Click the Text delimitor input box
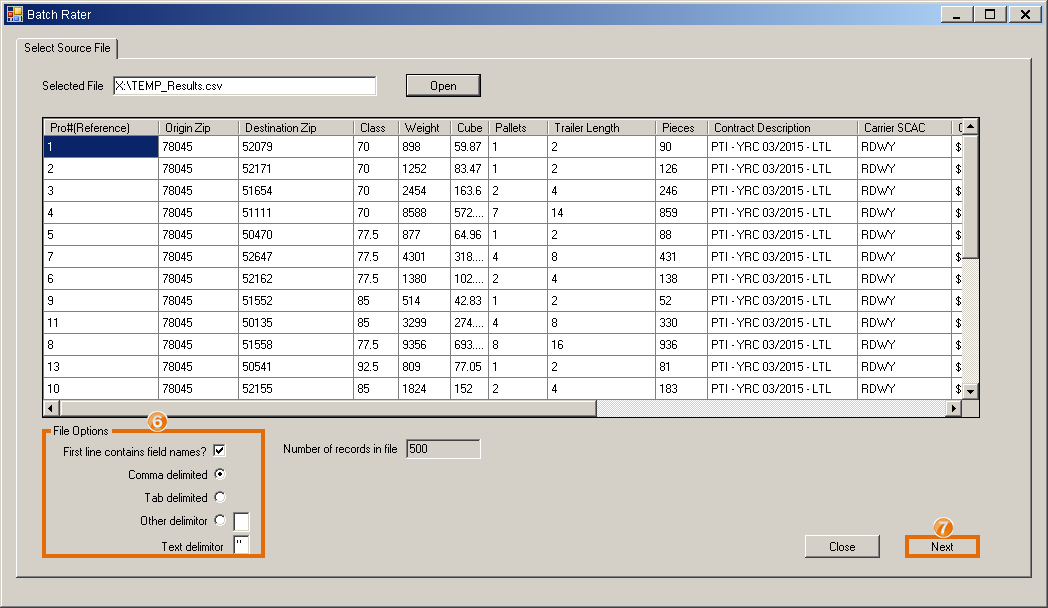The height and width of the screenshot is (608, 1048). pyautogui.click(x=241, y=545)
